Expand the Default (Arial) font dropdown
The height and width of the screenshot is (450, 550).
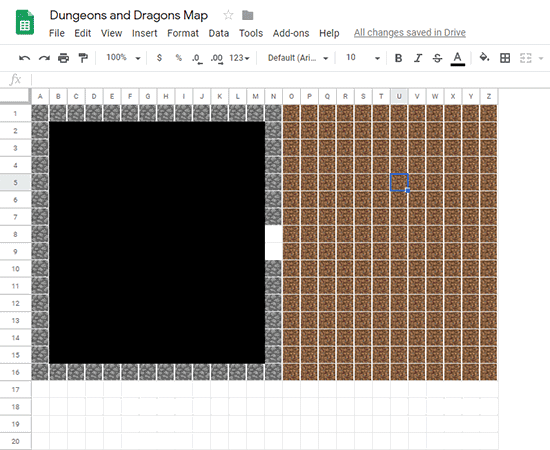[x=298, y=58]
